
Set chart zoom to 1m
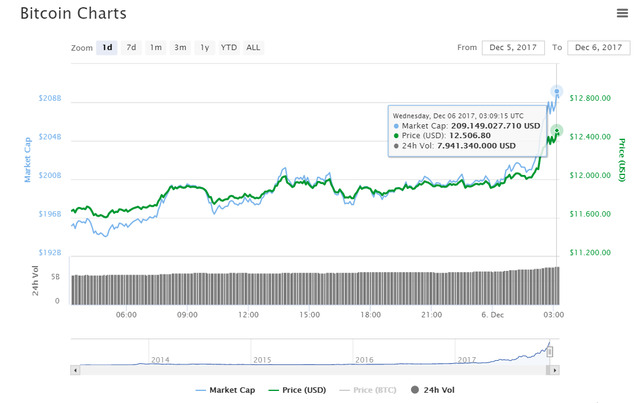(x=155, y=47)
